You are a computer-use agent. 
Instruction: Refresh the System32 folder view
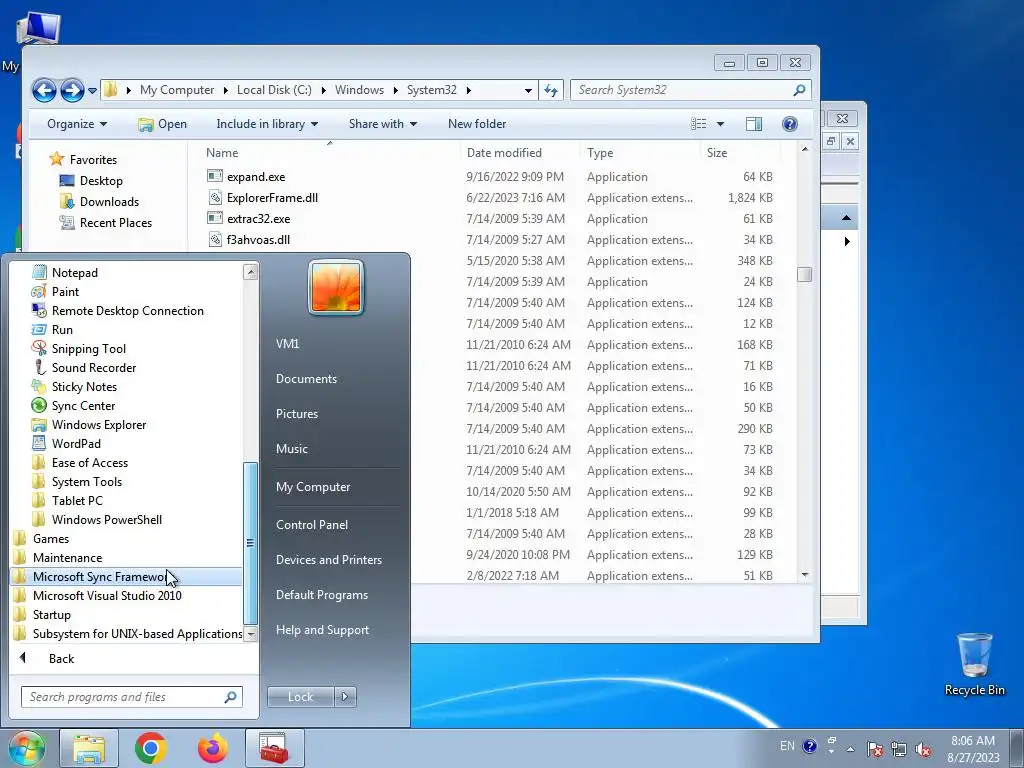551,90
